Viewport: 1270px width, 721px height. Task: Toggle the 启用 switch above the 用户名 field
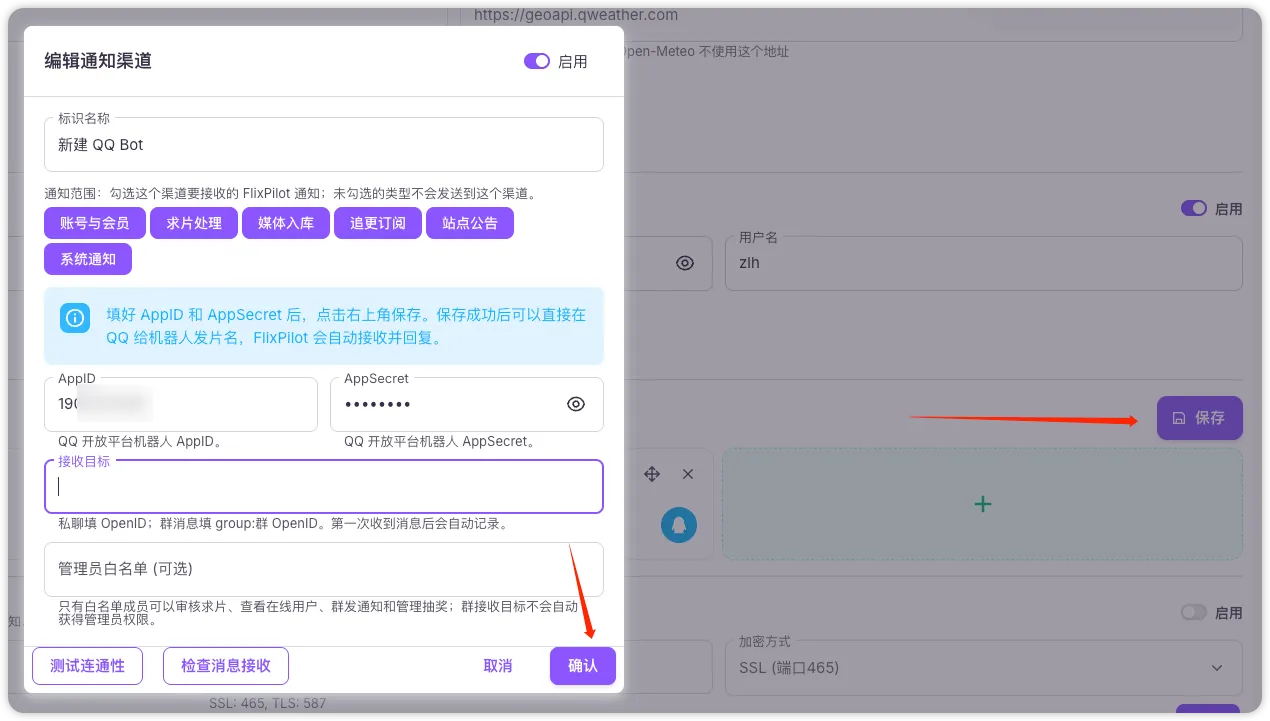tap(1194, 208)
